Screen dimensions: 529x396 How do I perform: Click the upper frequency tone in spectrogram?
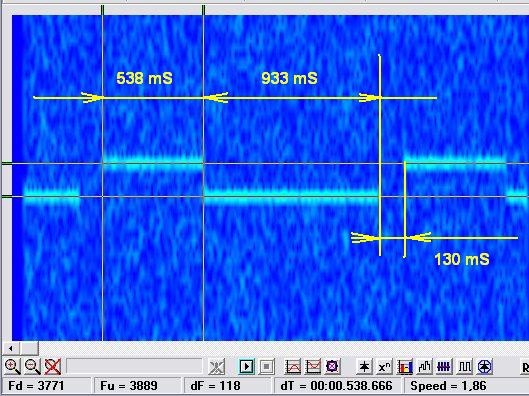[153, 164]
